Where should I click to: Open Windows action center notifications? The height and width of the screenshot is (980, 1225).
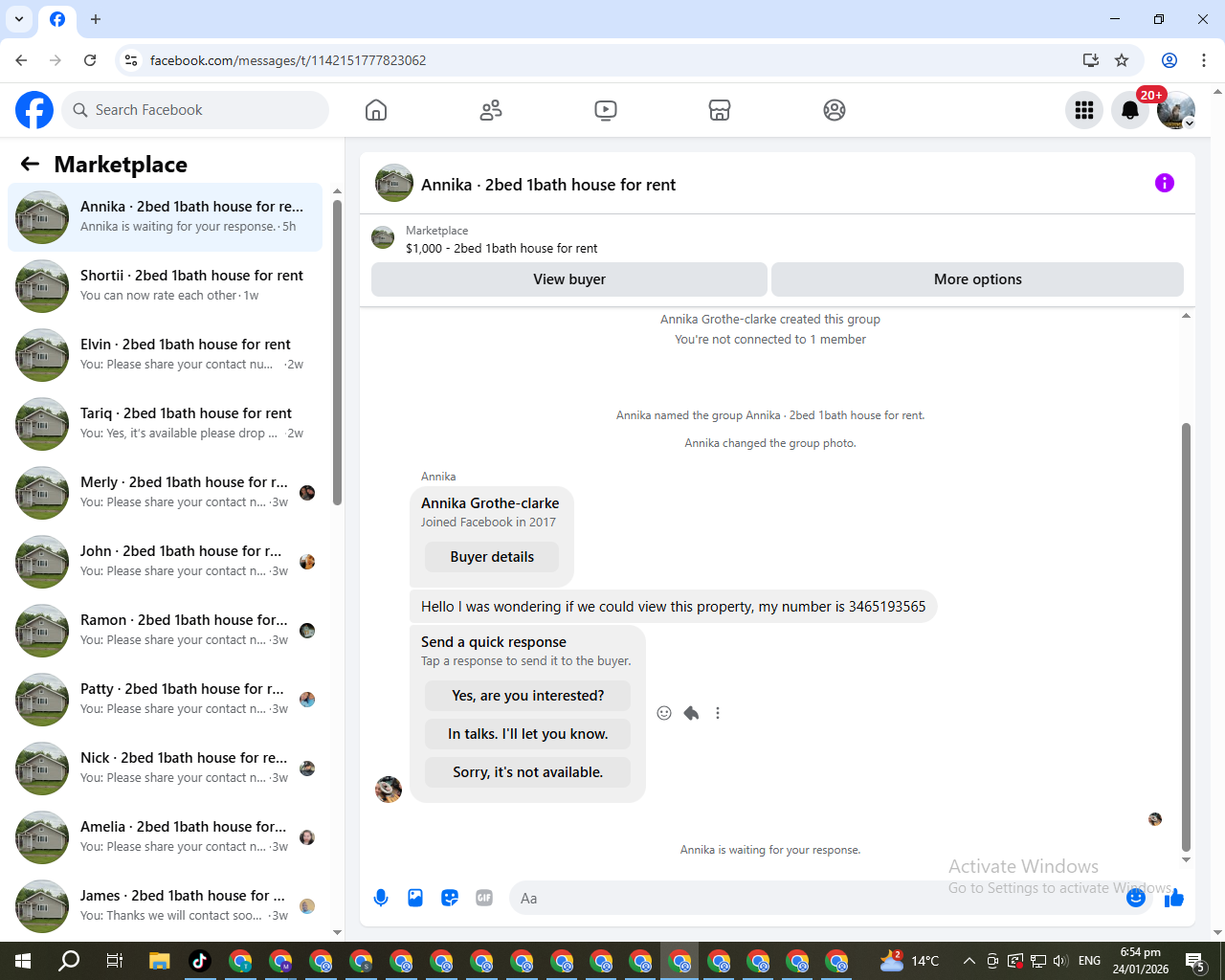(x=1194, y=961)
